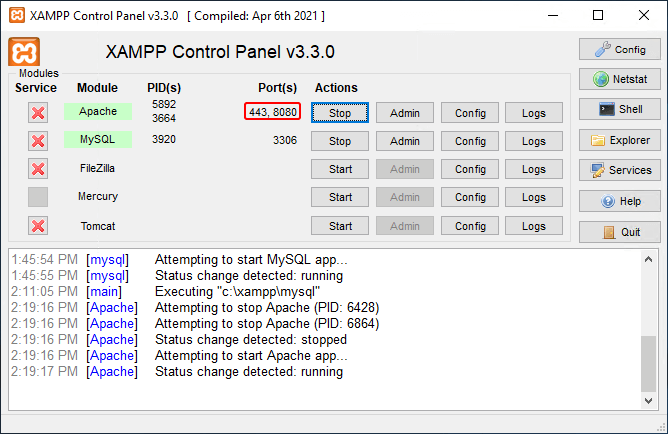The height and width of the screenshot is (434, 668).
Task: Click MySQL PID 3920
Action: pyautogui.click(x=164, y=139)
